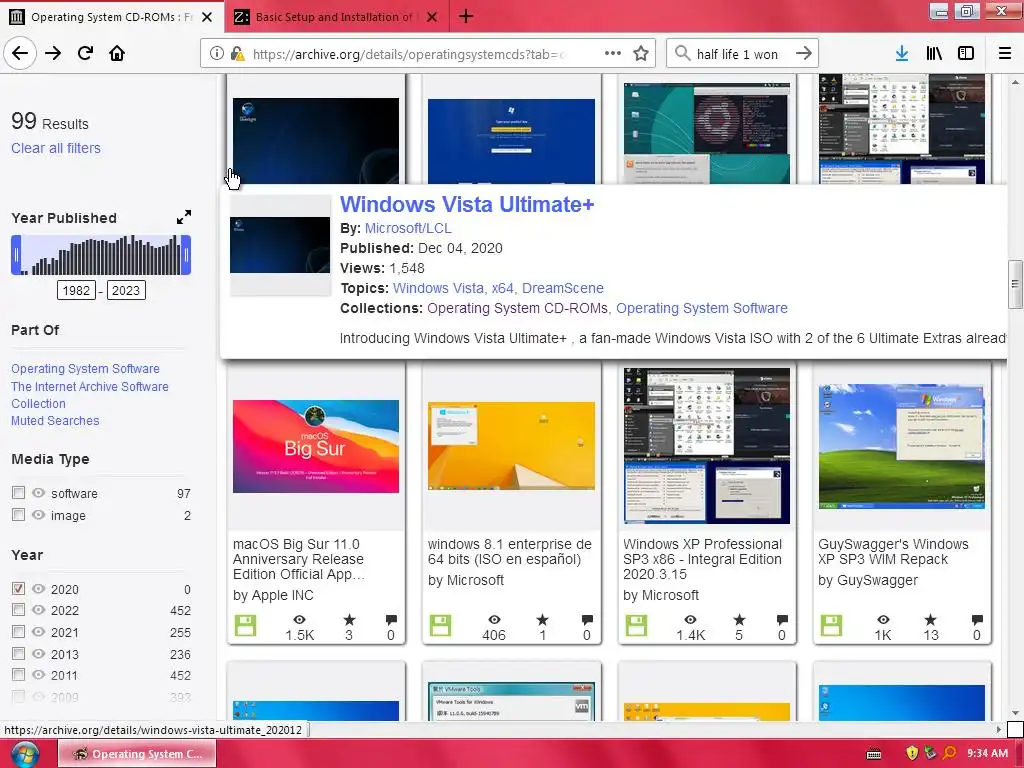Open the downloads panel
The width and height of the screenshot is (1024, 768).
pyautogui.click(x=902, y=54)
